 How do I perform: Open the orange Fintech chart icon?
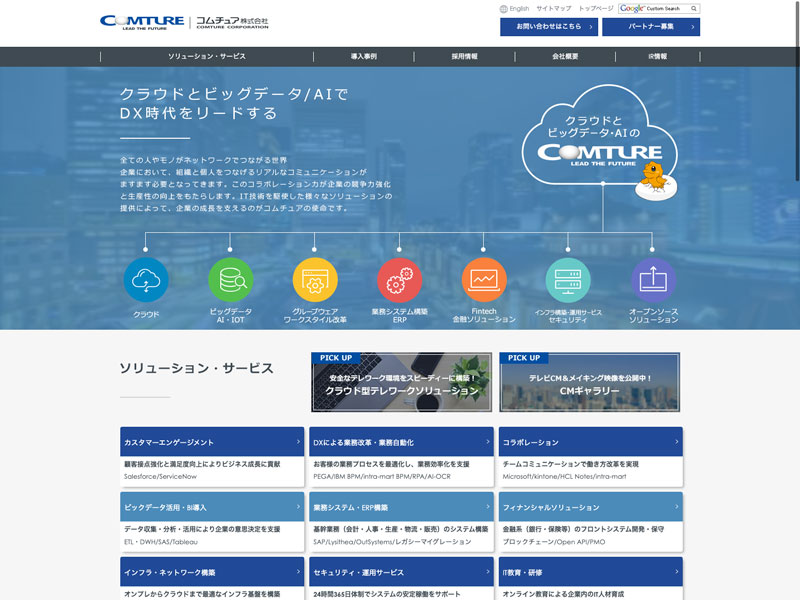click(484, 280)
